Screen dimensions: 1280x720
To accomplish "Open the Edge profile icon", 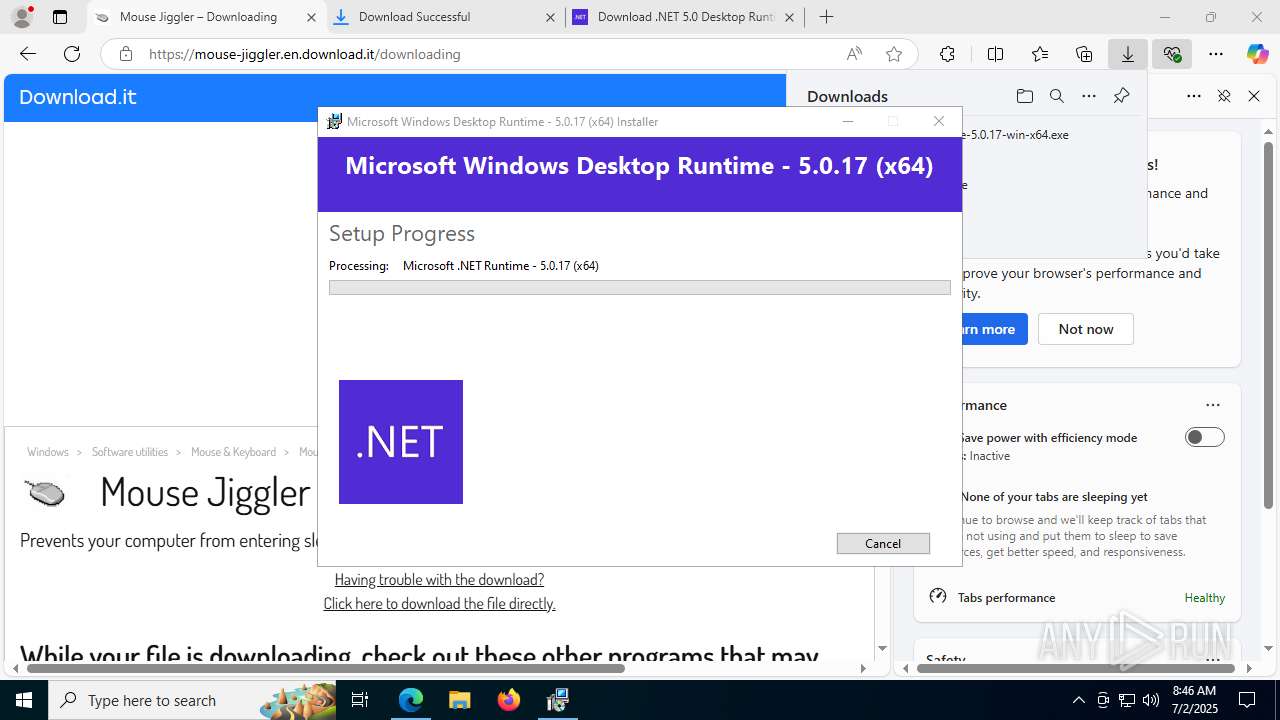I will click(22, 17).
